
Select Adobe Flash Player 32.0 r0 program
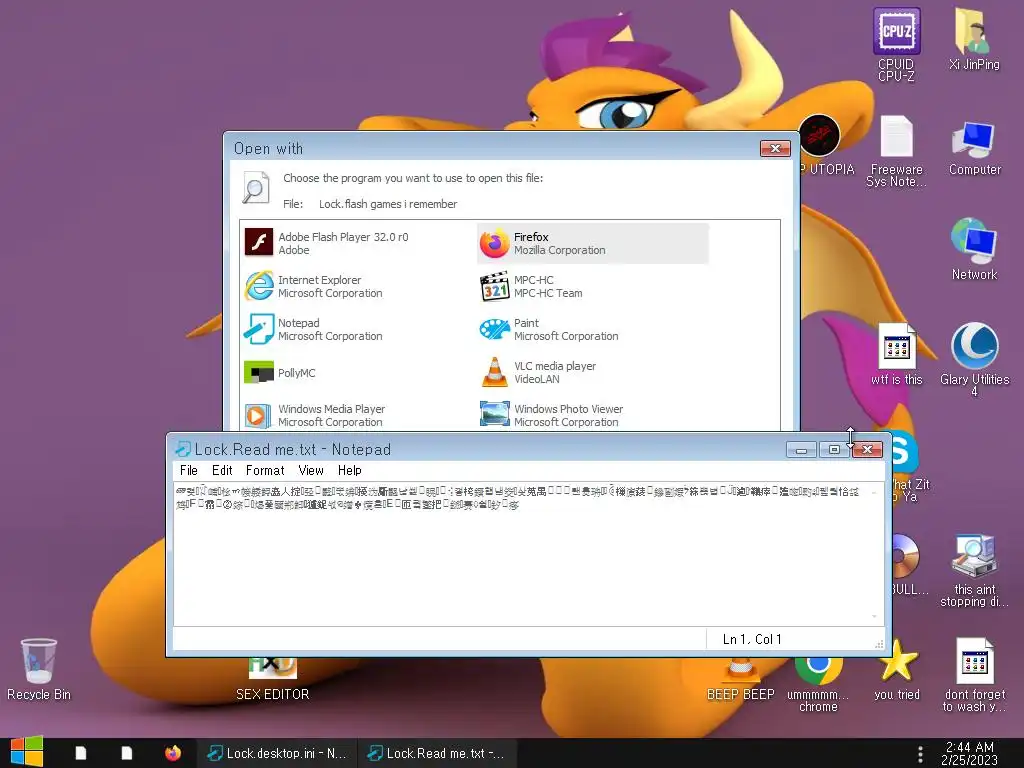tap(358, 243)
